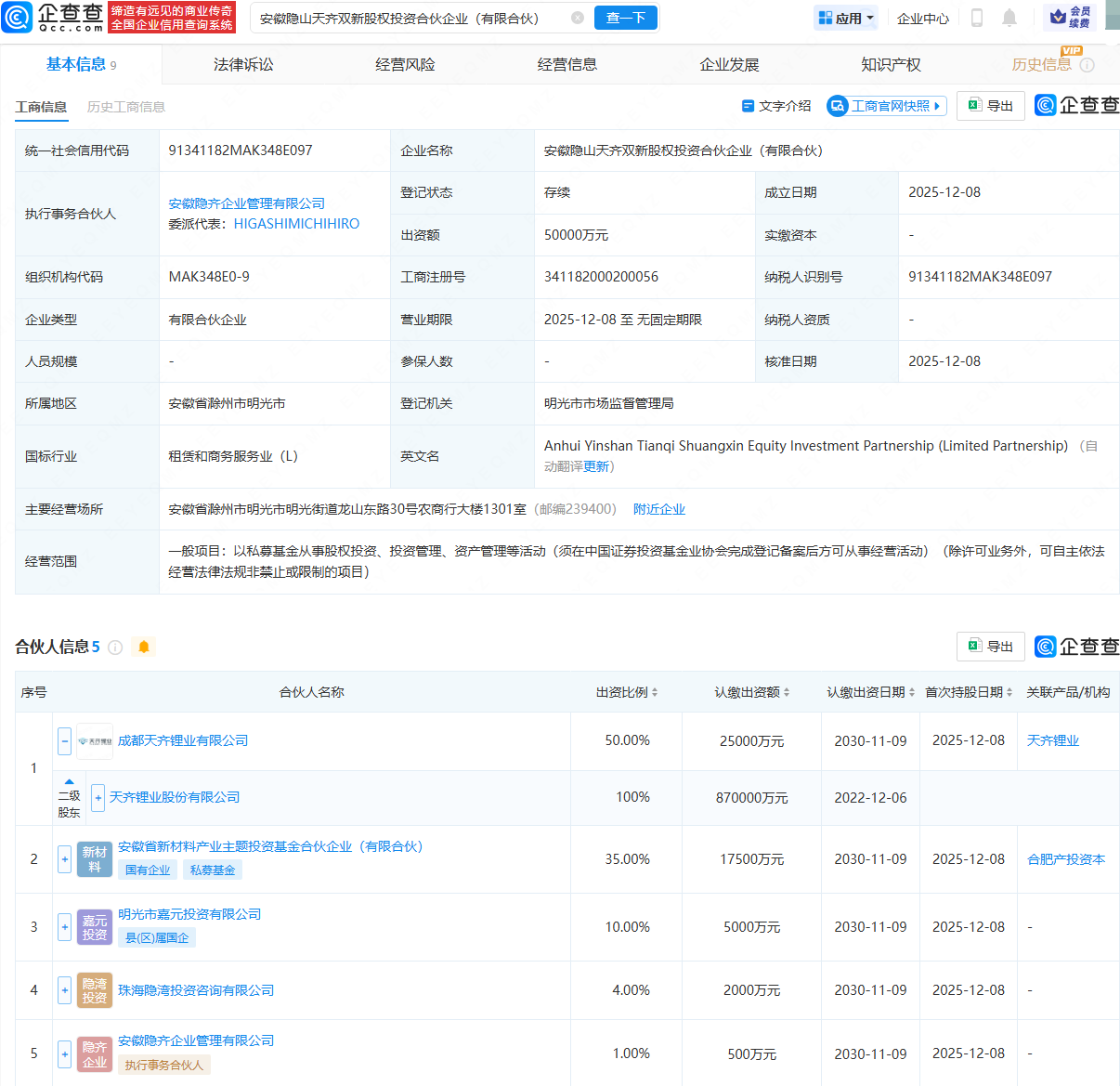Click the blue 文字介绍 icon

750,105
